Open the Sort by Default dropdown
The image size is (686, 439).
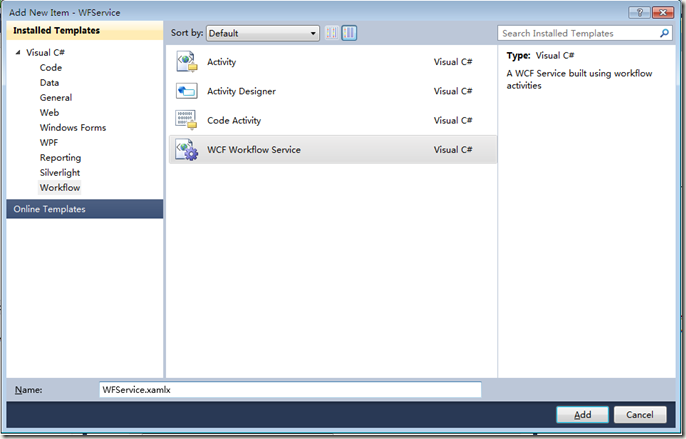[262, 33]
